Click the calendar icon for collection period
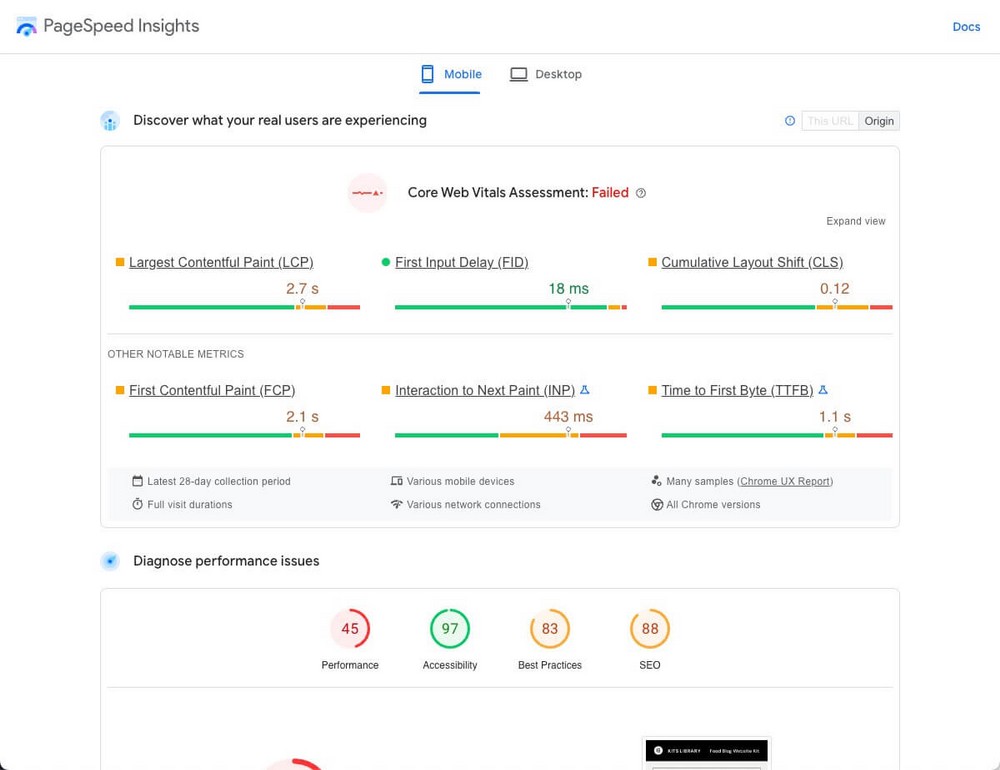Image resolution: width=1000 pixels, height=770 pixels. pos(137,481)
